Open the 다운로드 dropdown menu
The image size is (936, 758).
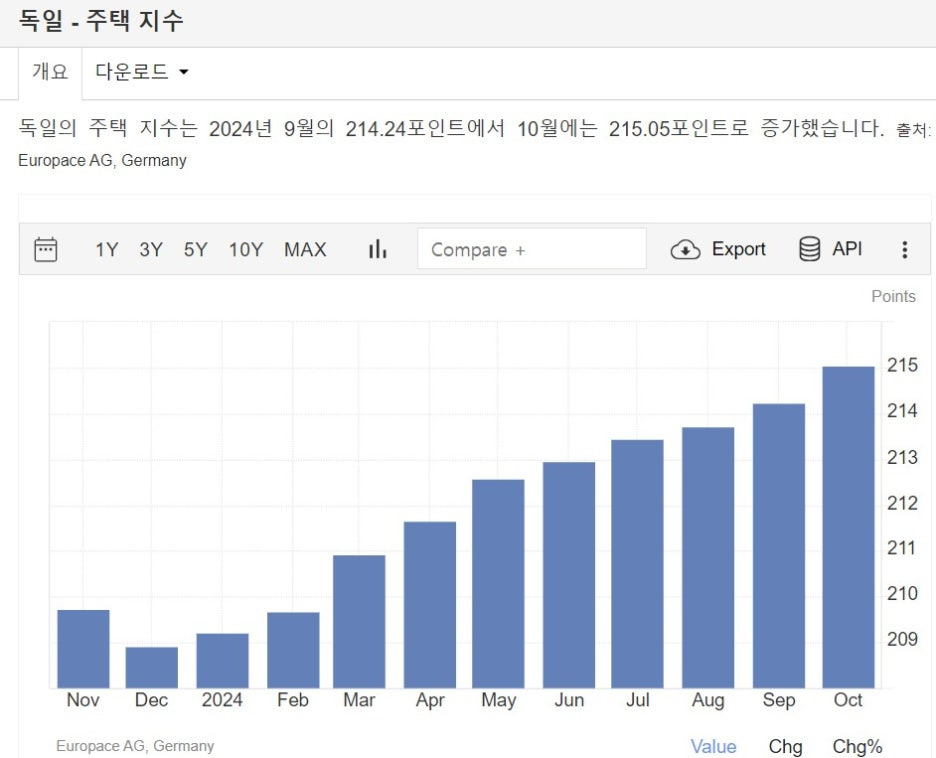click(142, 72)
